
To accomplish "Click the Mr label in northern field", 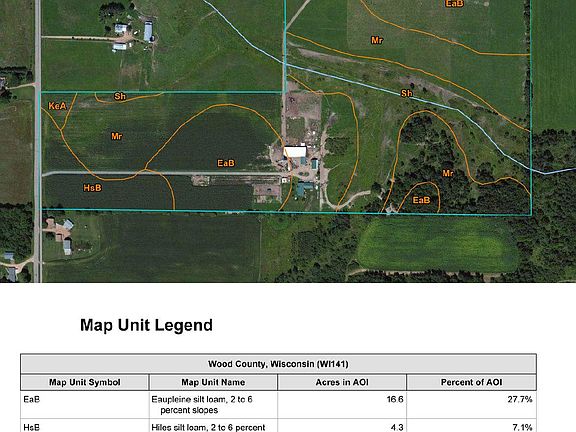I will (x=377, y=40).
